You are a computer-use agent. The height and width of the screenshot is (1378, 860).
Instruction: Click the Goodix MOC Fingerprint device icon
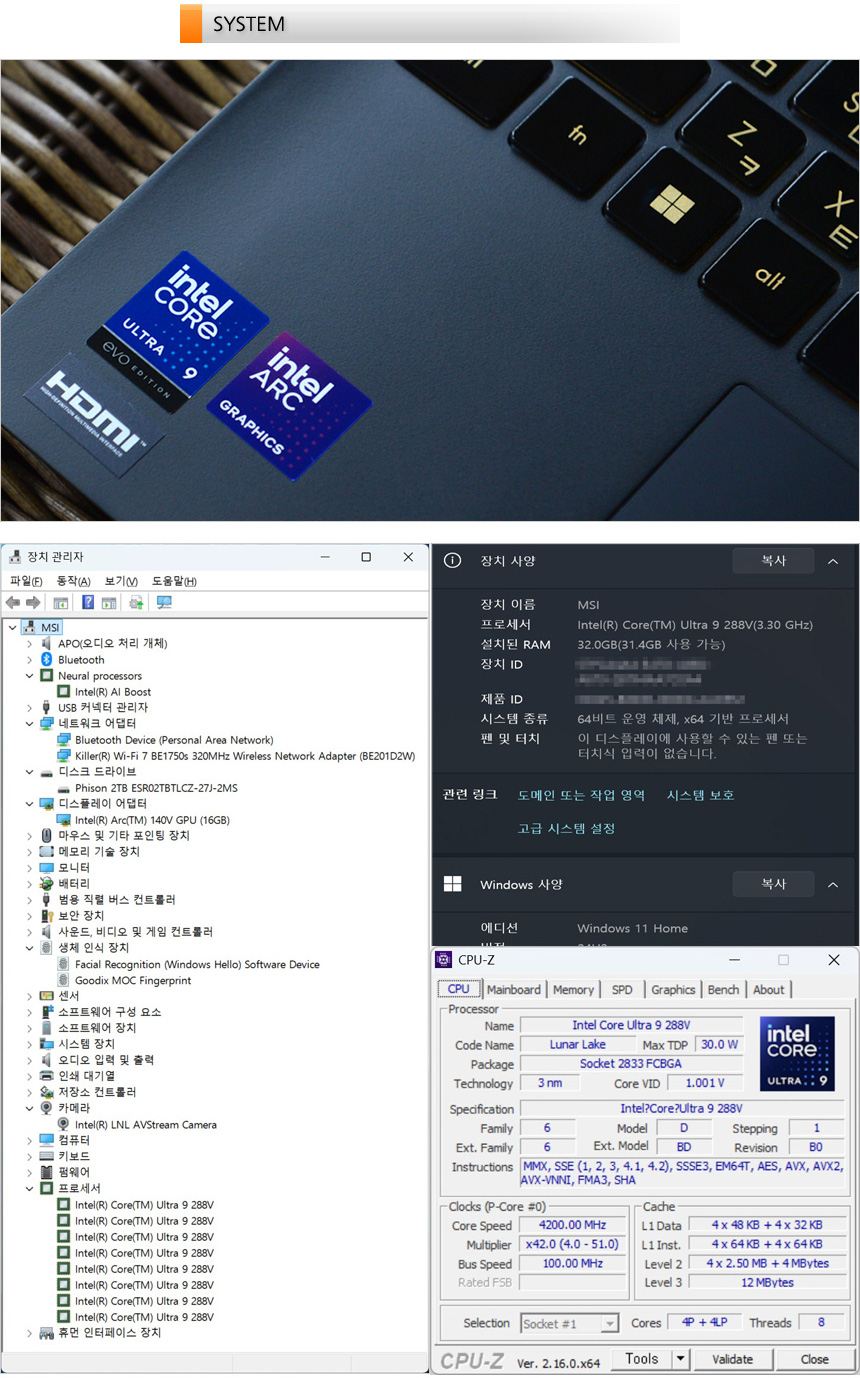[64, 981]
